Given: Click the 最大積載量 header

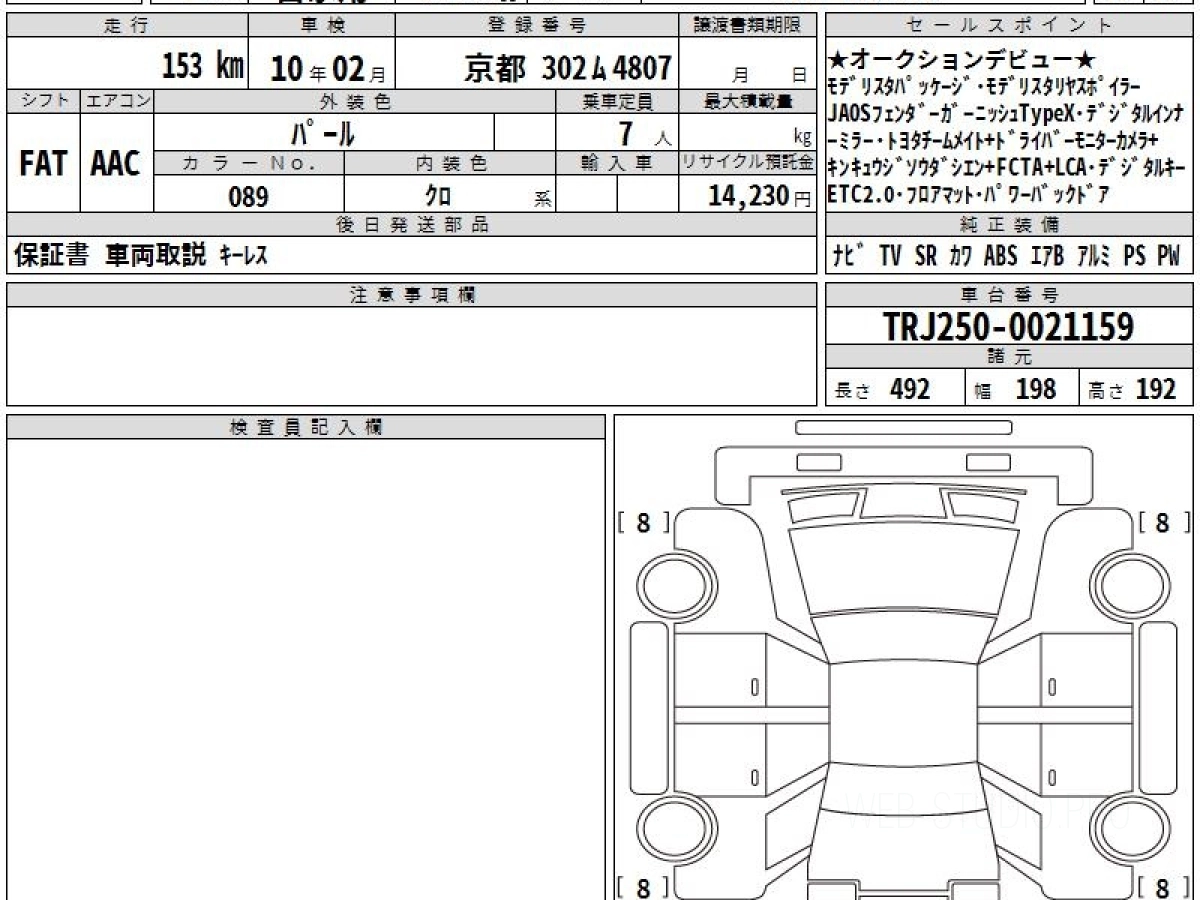Looking at the screenshot, I should [x=748, y=101].
